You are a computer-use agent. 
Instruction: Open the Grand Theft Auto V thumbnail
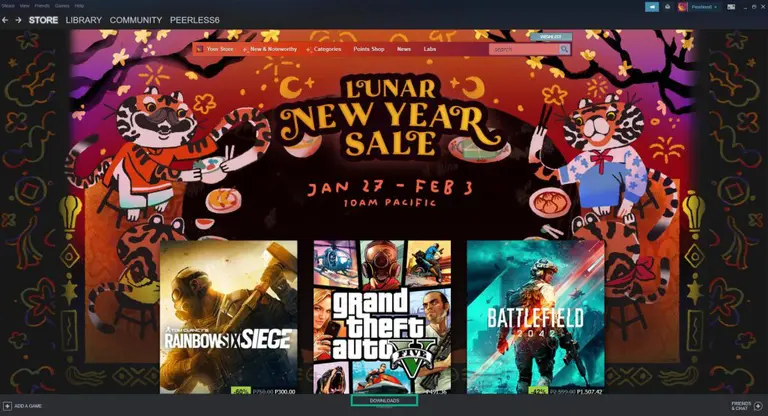[x=382, y=317]
